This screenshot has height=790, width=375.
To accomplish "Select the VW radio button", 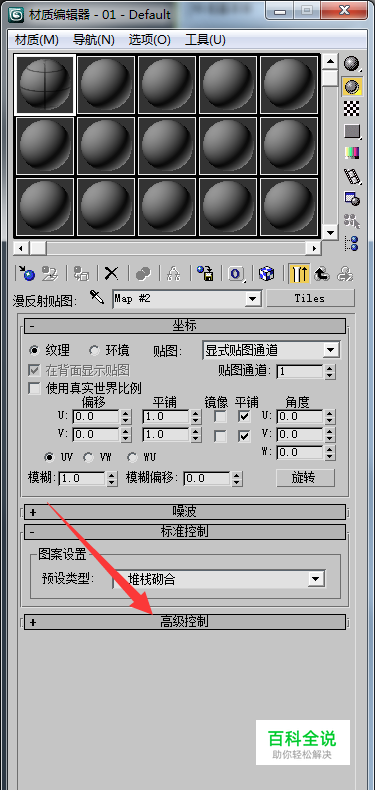I will click(89, 457).
